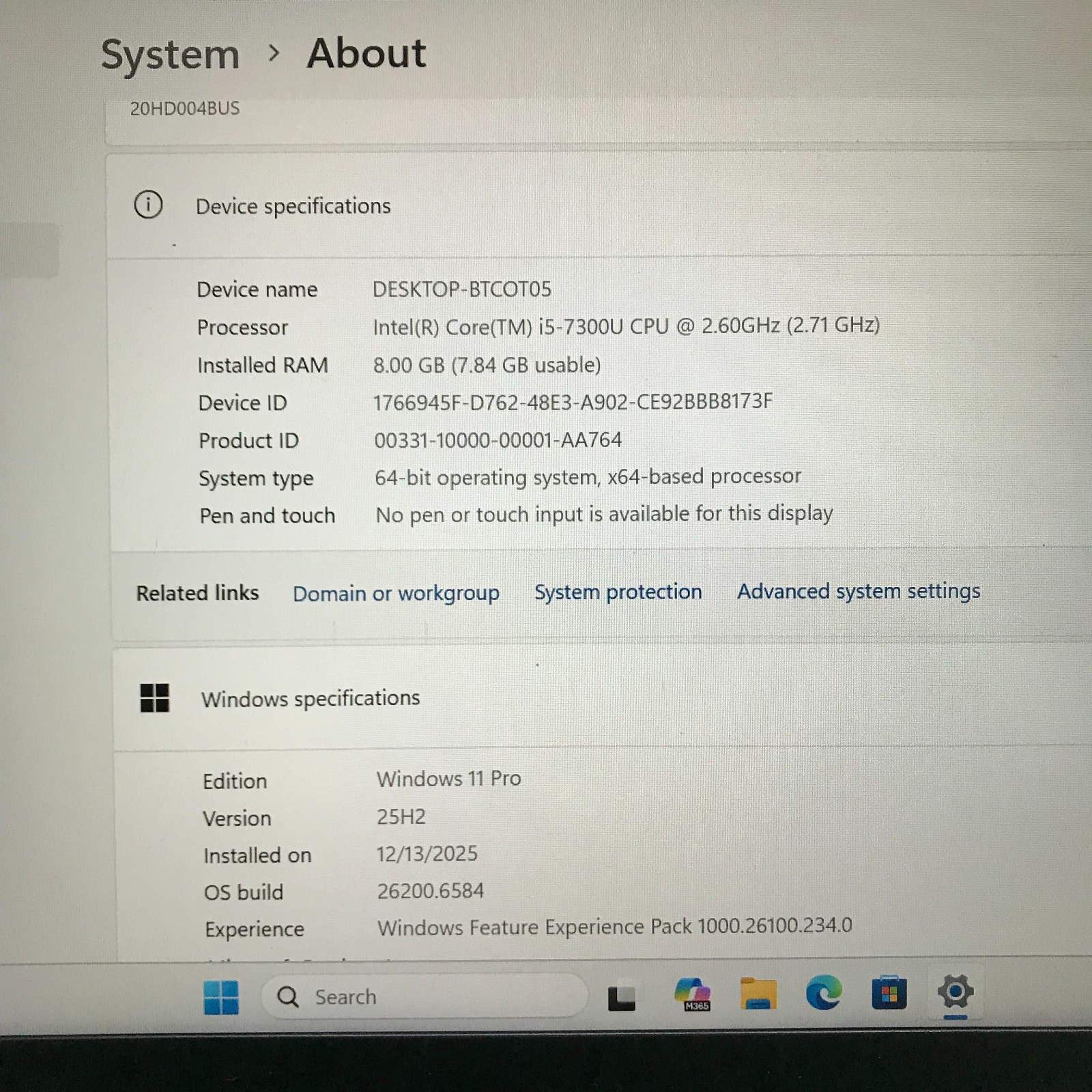The height and width of the screenshot is (1092, 1092).
Task: Click the Device specifications info icon
Action: 148,204
